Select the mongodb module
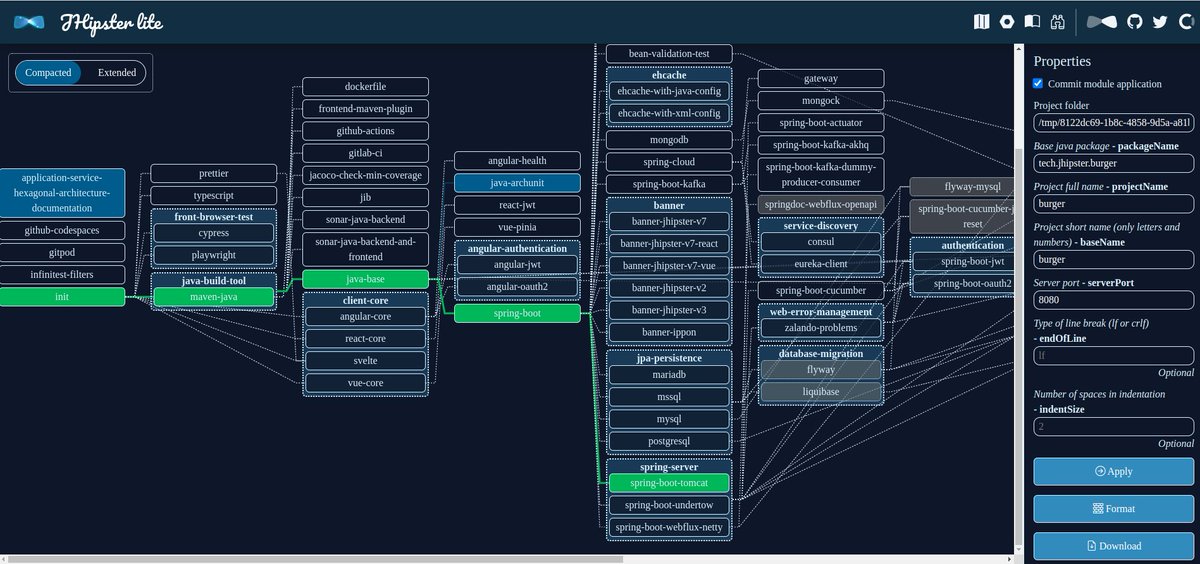The width and height of the screenshot is (1200, 564). tap(669, 140)
